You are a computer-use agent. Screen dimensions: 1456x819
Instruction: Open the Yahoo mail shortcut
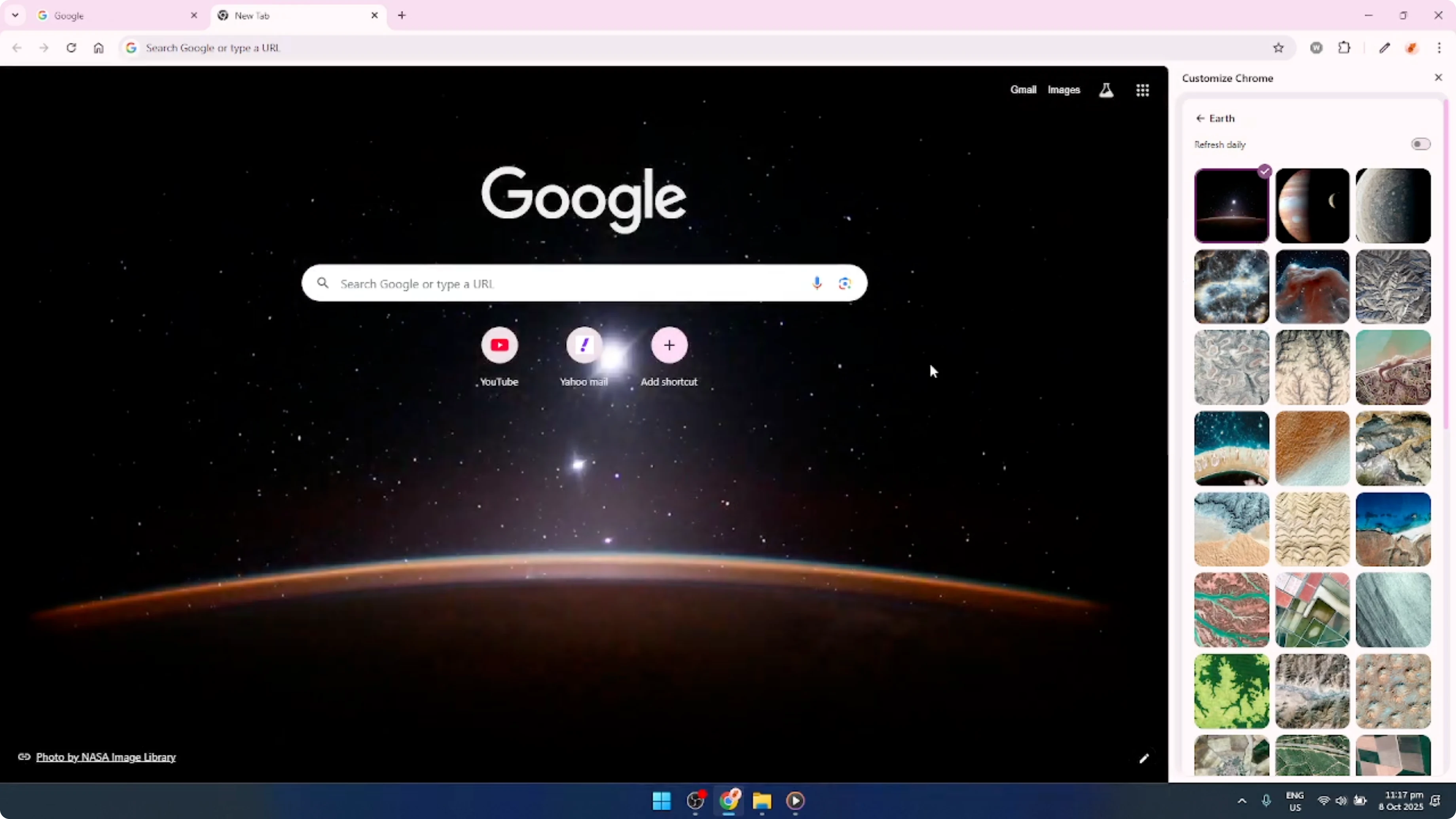pyautogui.click(x=584, y=345)
